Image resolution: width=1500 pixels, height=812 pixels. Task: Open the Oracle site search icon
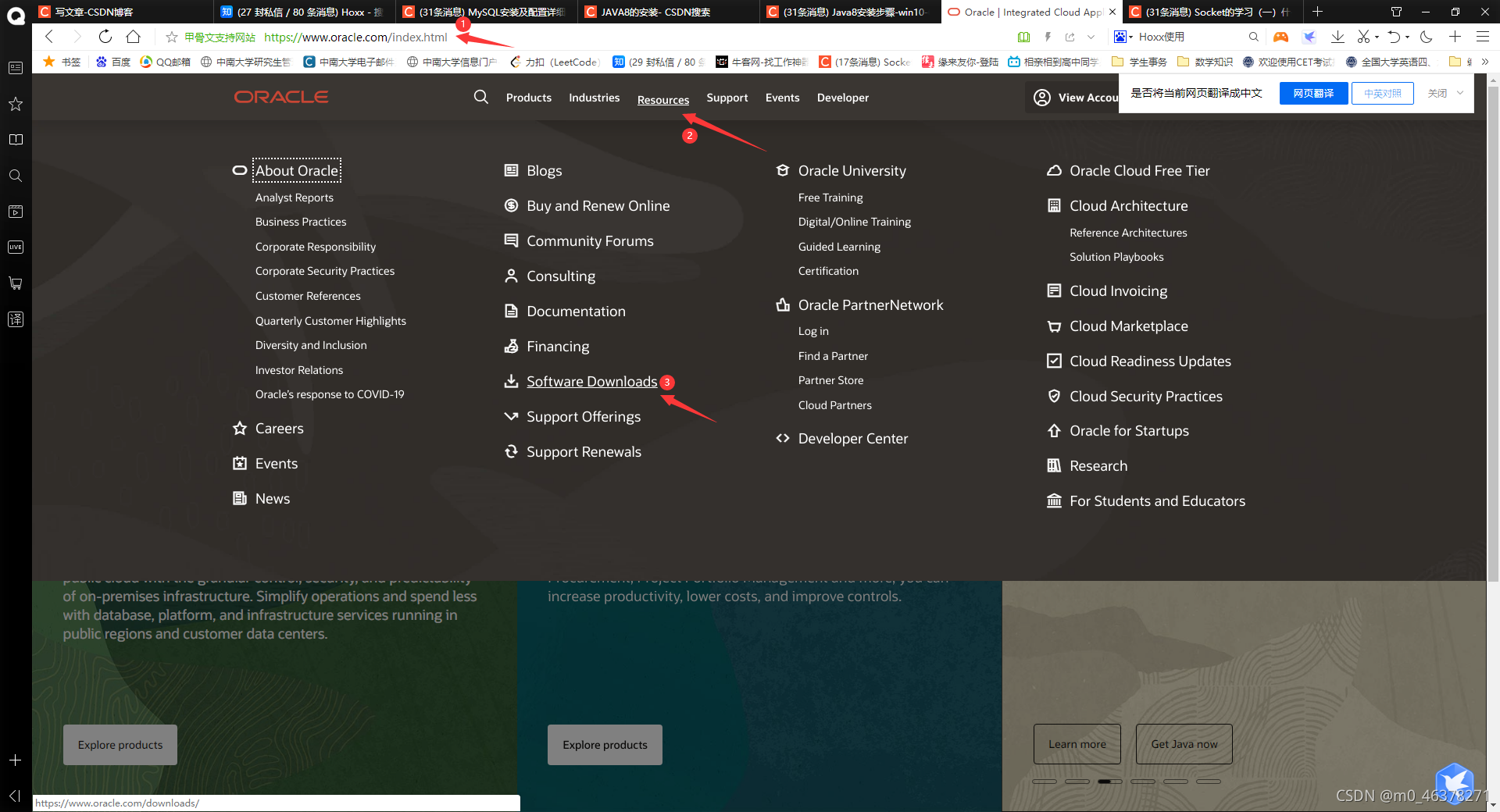[481, 97]
